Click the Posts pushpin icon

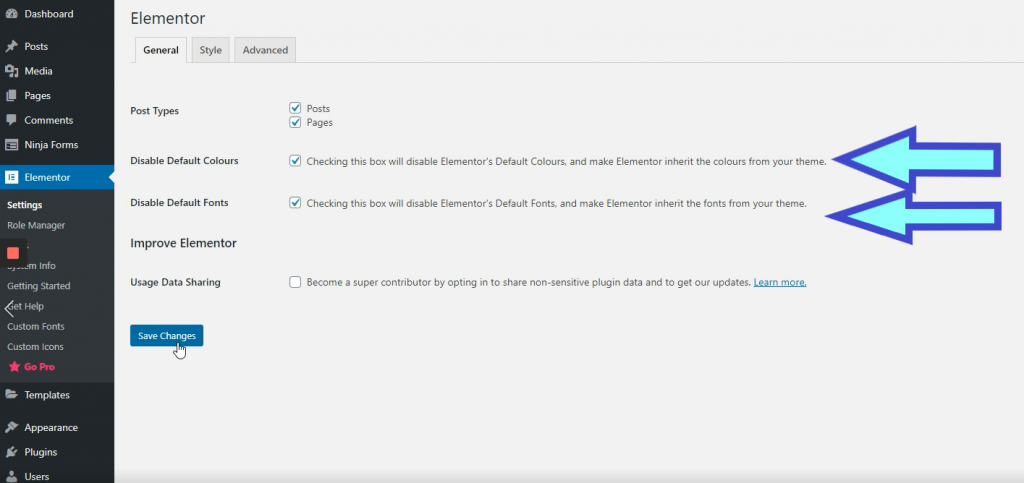pos(11,46)
